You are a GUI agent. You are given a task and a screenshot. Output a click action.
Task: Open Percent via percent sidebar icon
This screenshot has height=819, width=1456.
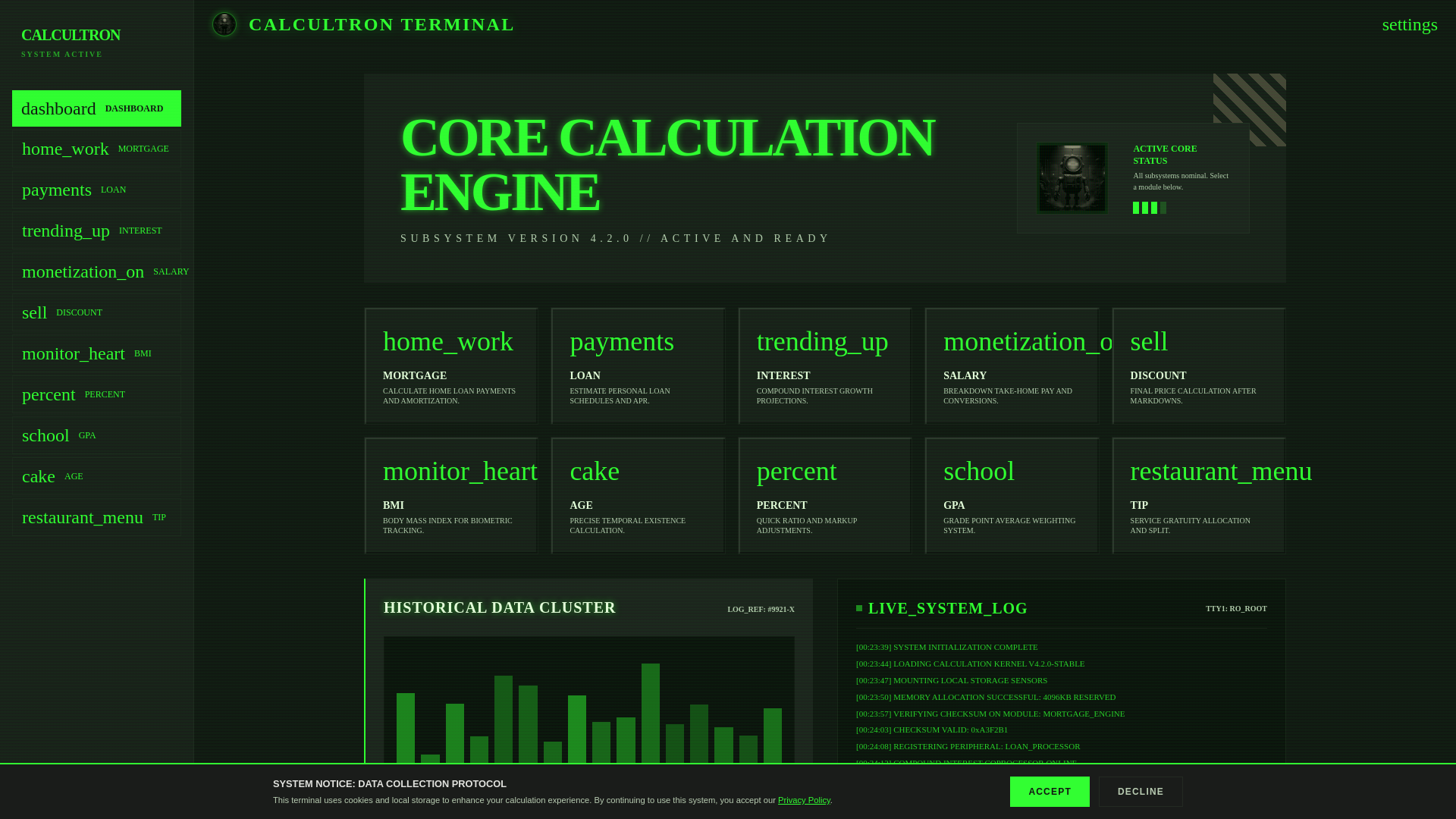(49, 394)
